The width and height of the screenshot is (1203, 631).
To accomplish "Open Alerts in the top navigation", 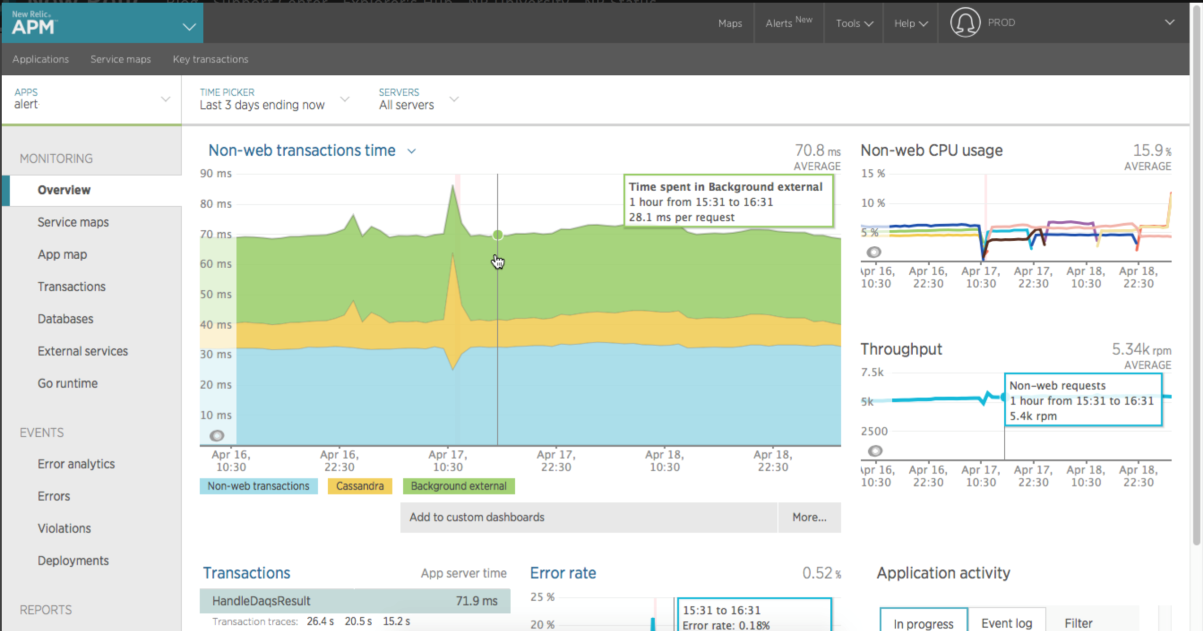I will pyautogui.click(x=789, y=23).
